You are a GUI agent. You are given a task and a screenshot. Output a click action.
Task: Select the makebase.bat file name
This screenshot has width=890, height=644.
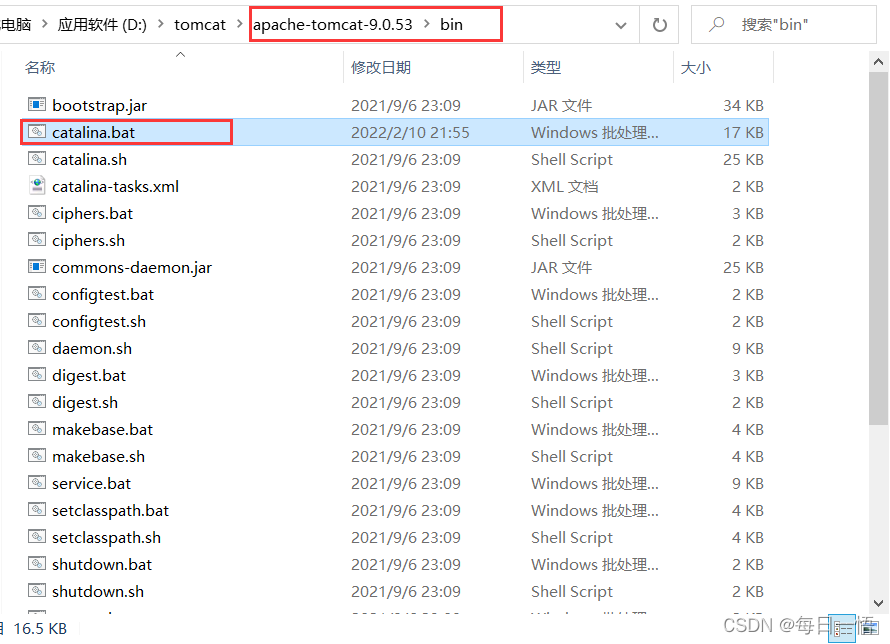click(103, 430)
